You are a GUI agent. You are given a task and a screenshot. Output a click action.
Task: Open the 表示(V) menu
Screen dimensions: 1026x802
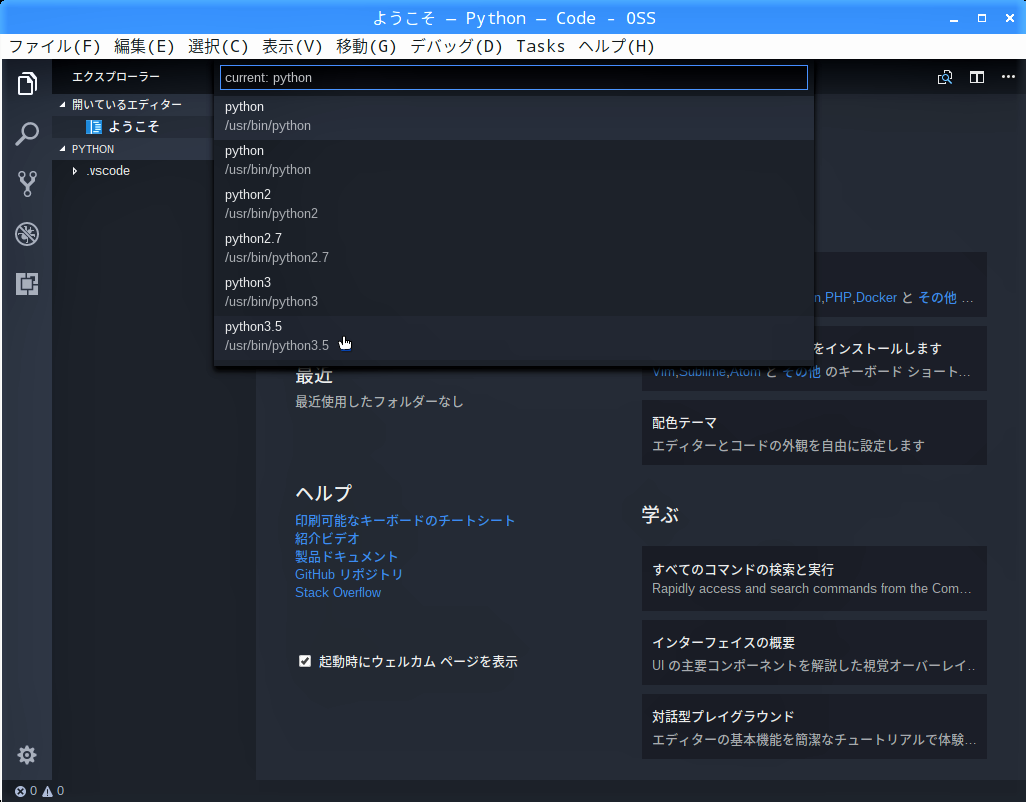tap(292, 46)
